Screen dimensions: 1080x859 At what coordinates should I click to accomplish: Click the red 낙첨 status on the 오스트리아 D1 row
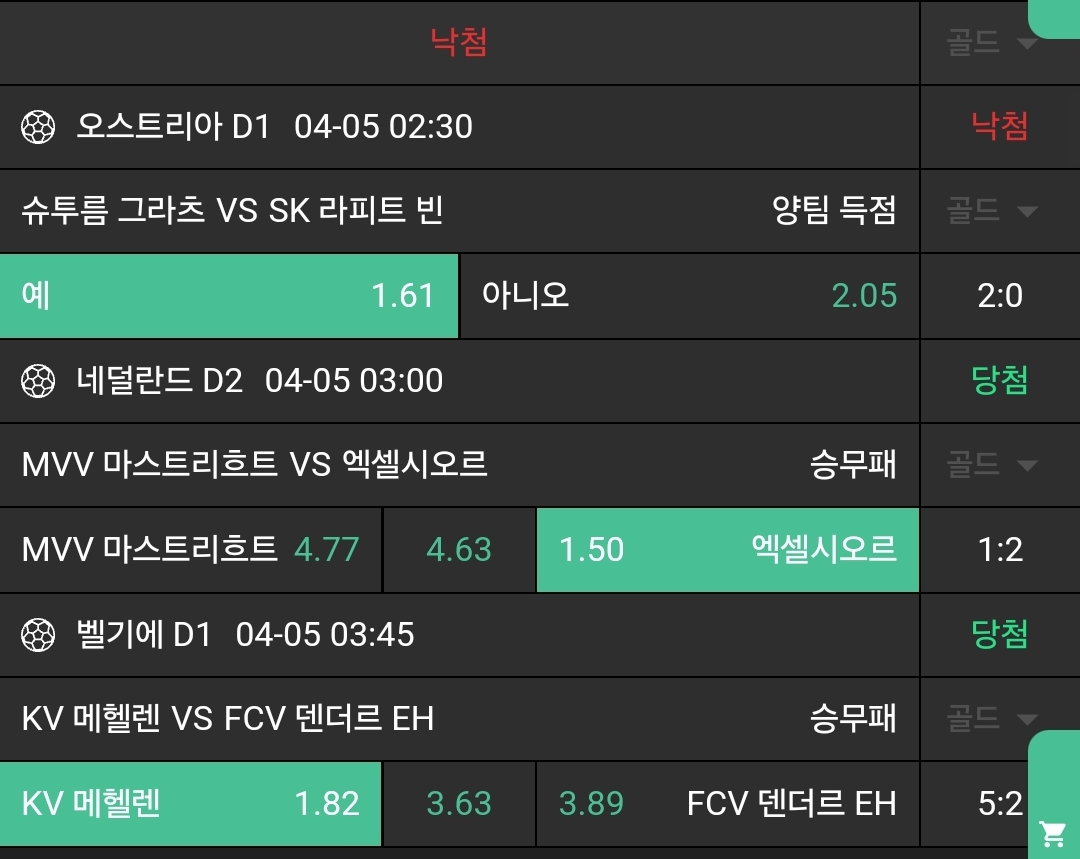(x=1000, y=127)
